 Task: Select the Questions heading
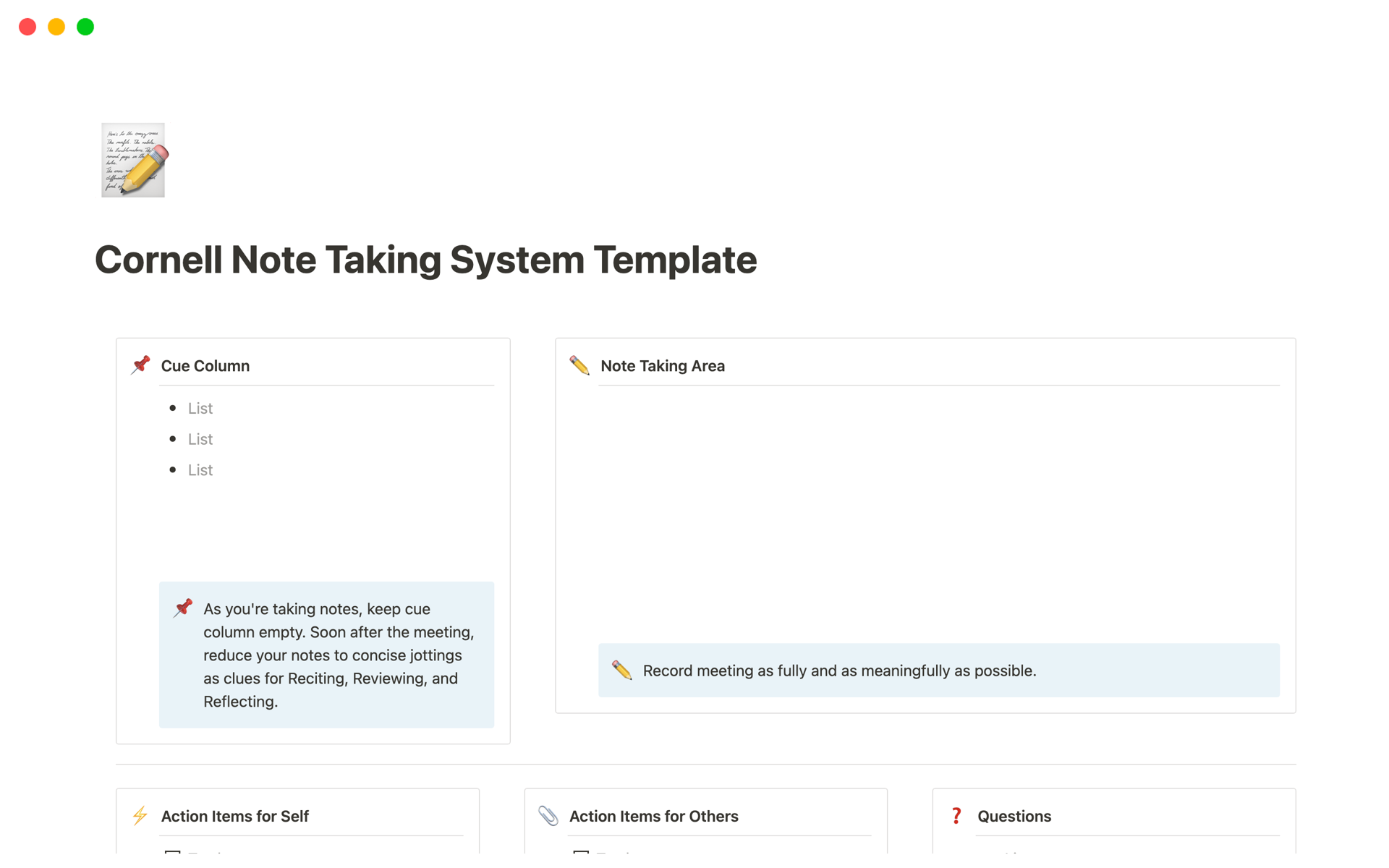point(1014,816)
